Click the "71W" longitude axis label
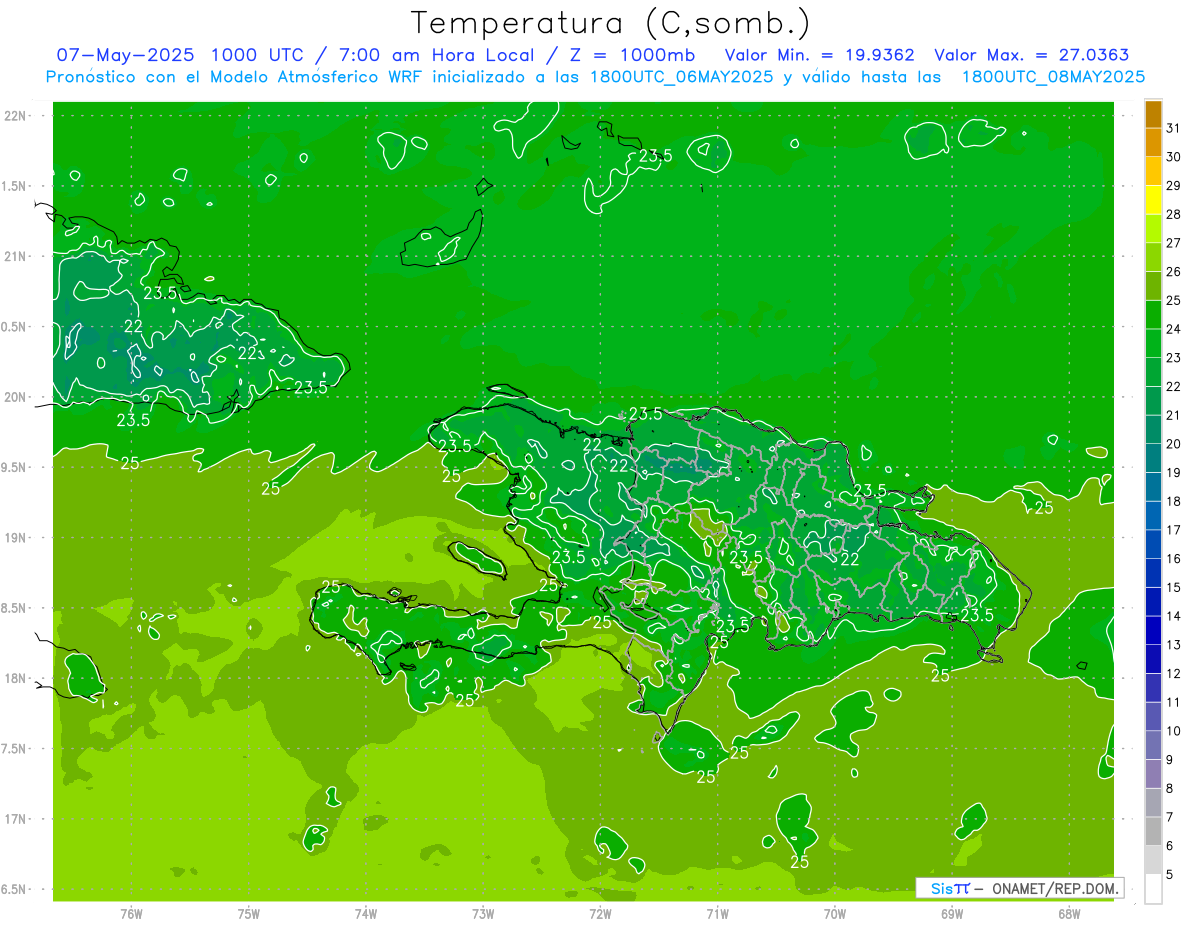The width and height of the screenshot is (1200, 927). click(x=717, y=913)
